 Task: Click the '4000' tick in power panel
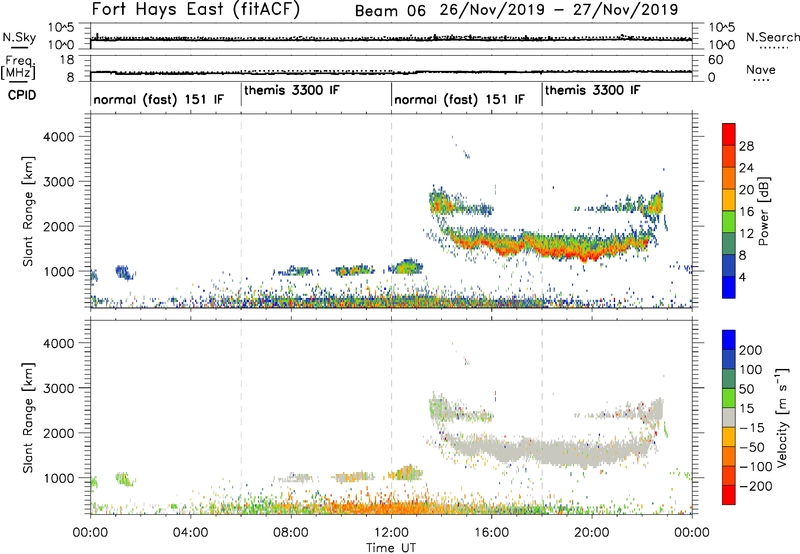[58, 137]
